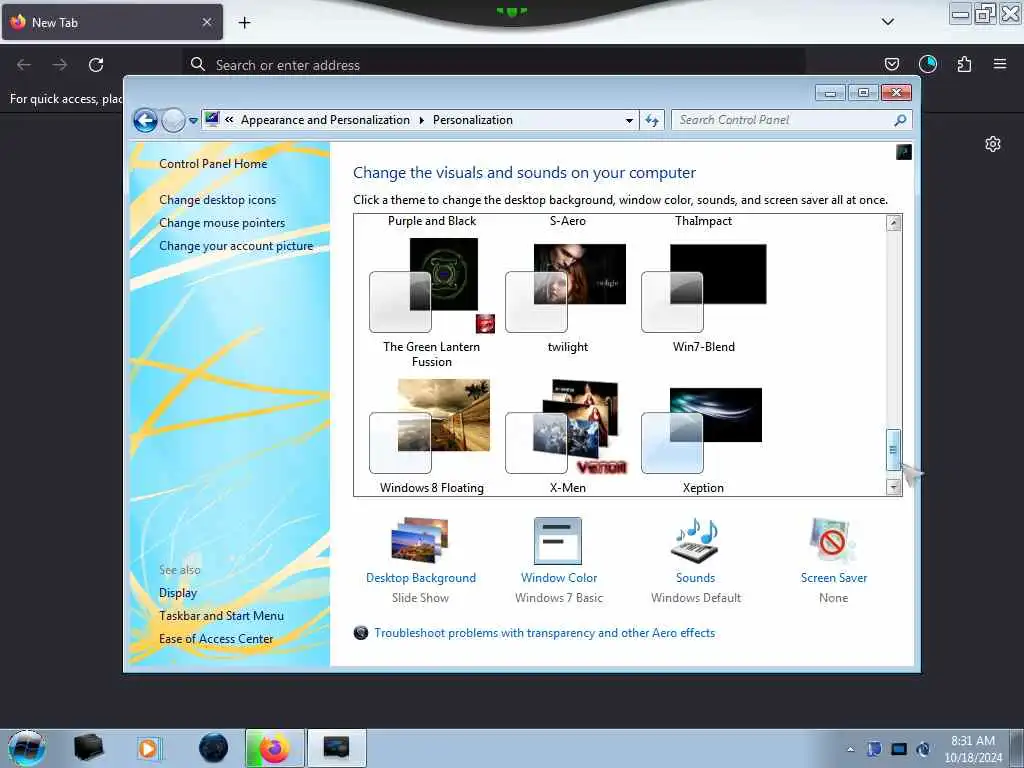Click Personalization breadcrumb segment
Image resolution: width=1024 pixels, height=768 pixels.
pos(473,120)
